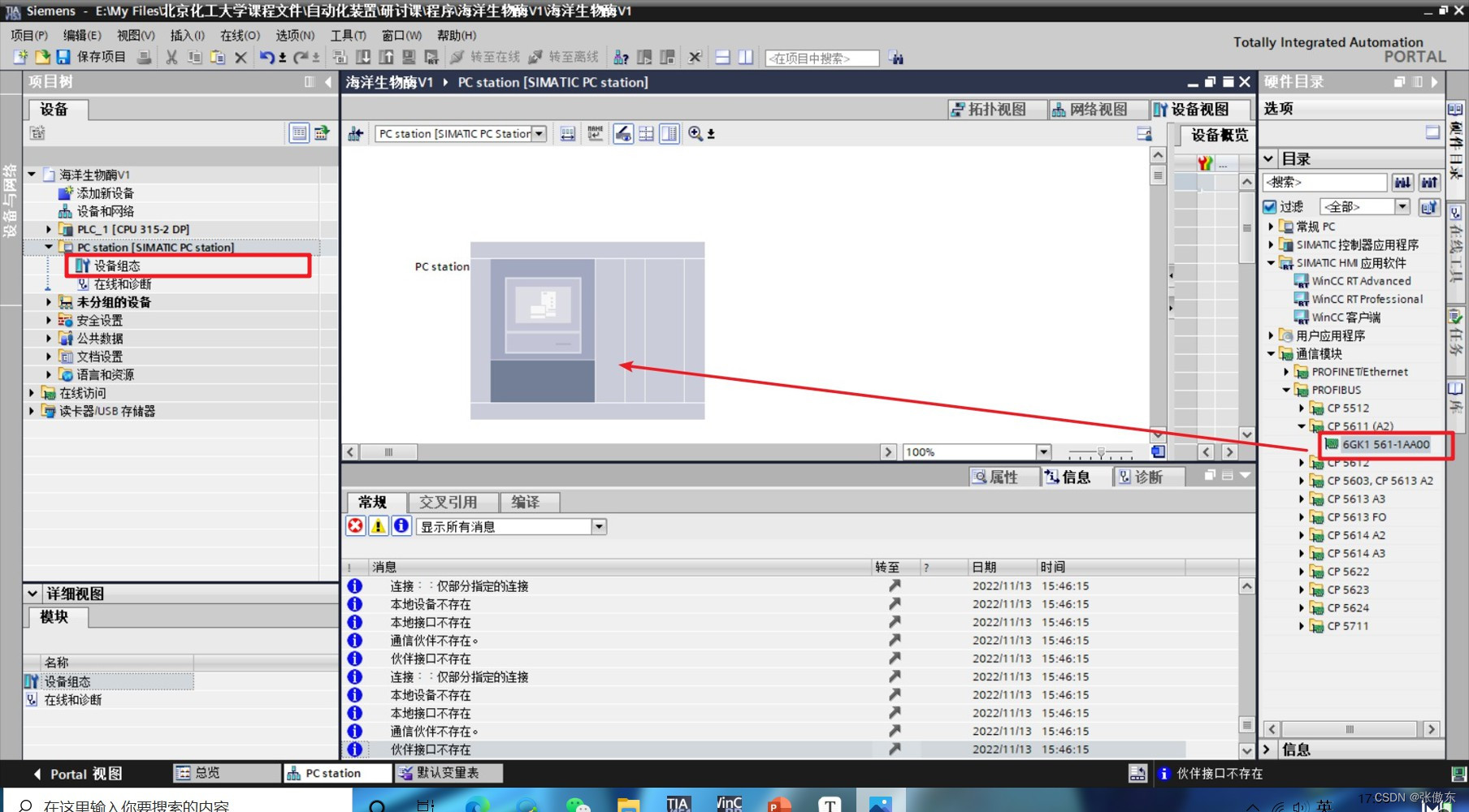Click the search up button in catalog
The image size is (1469, 812).
tap(1429, 182)
